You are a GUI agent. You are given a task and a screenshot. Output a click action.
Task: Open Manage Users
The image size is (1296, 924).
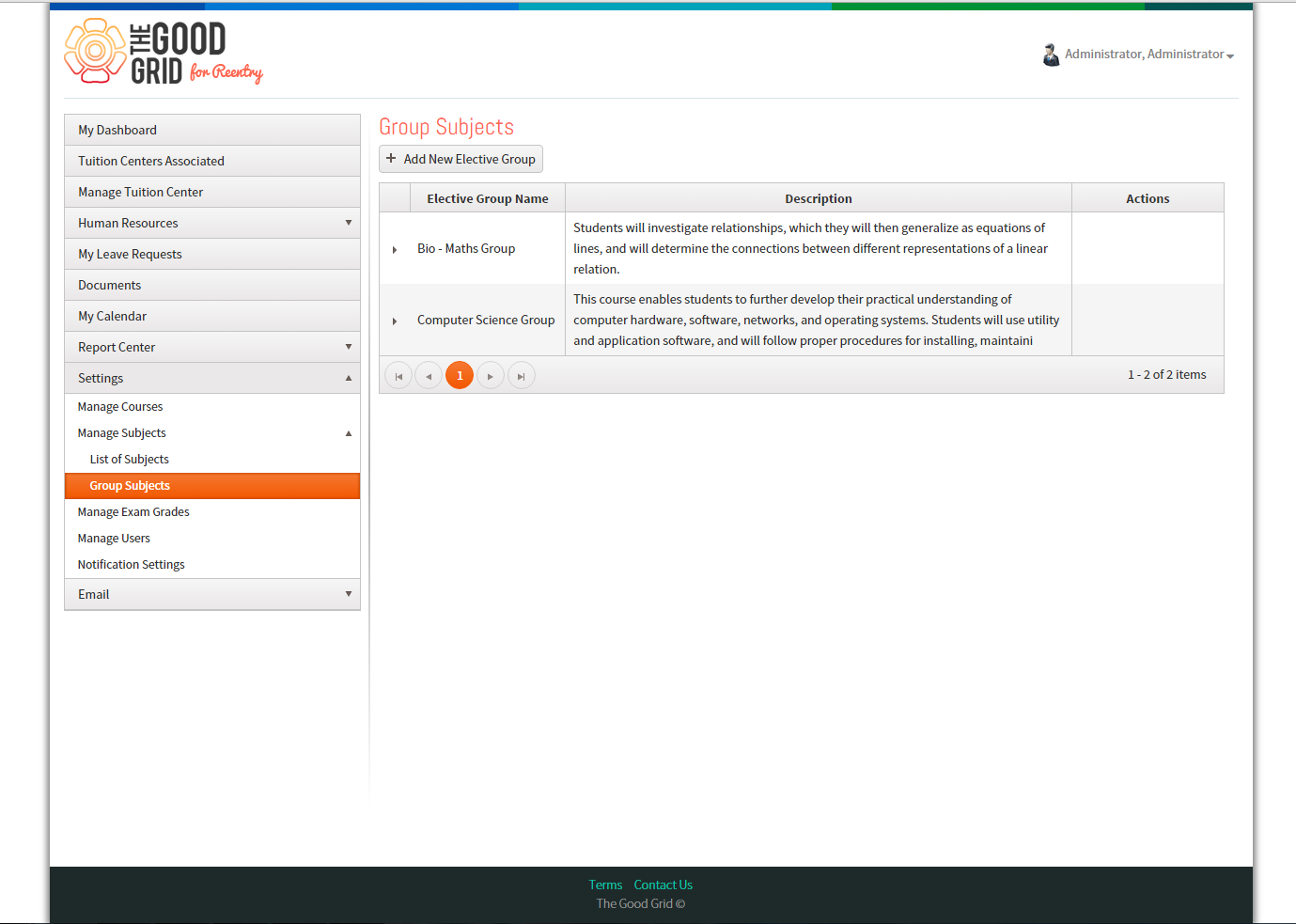click(212, 539)
